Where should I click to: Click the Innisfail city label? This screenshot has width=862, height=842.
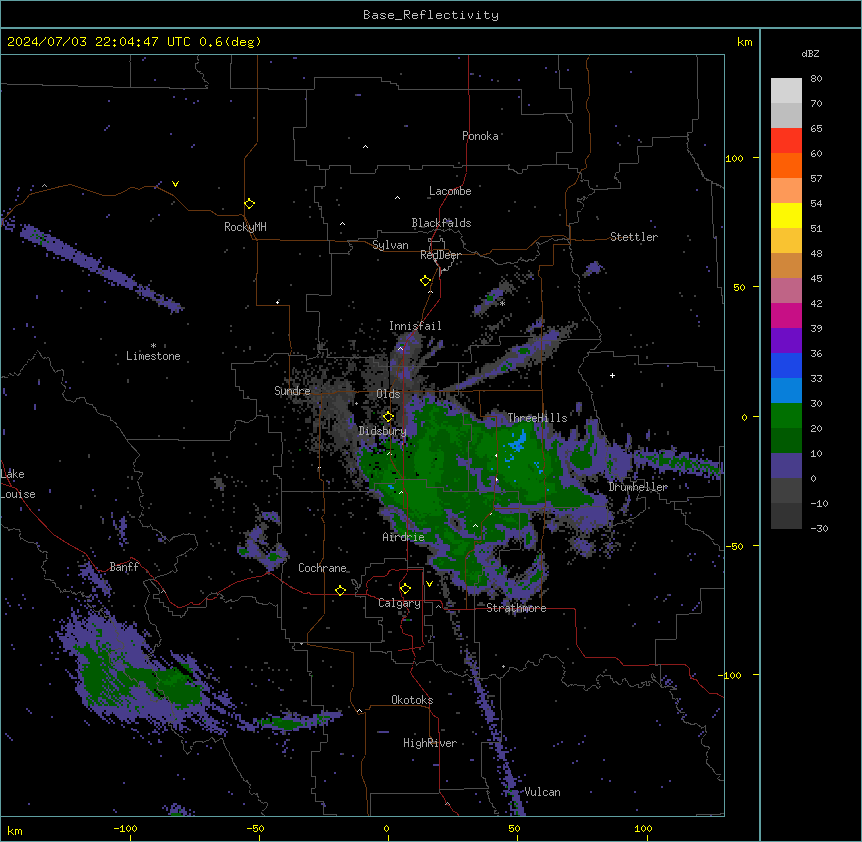point(415,326)
